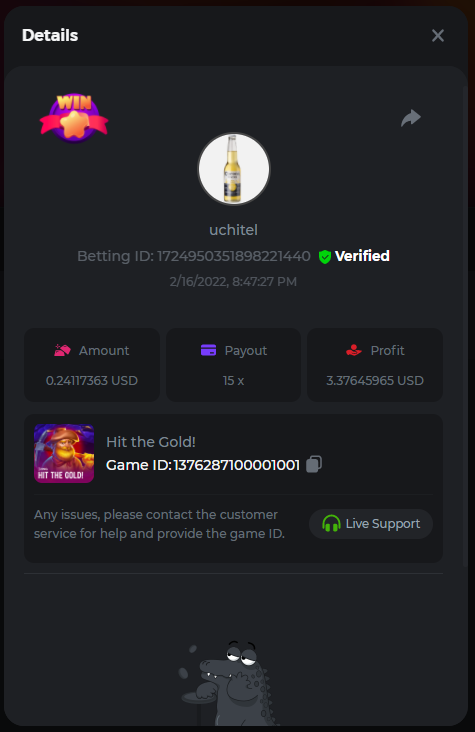Close the Details dialog
This screenshot has width=475, height=732.
pos(438,35)
